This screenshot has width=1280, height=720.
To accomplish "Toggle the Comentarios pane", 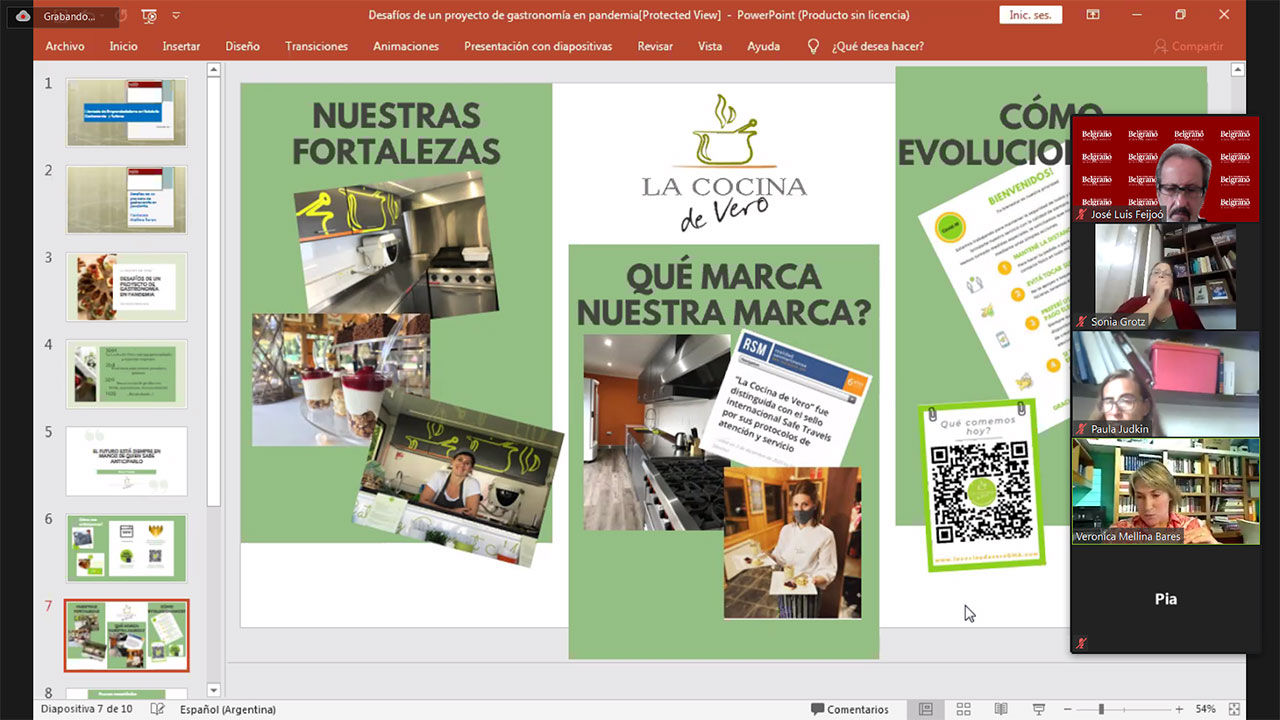I will pyautogui.click(x=849, y=709).
